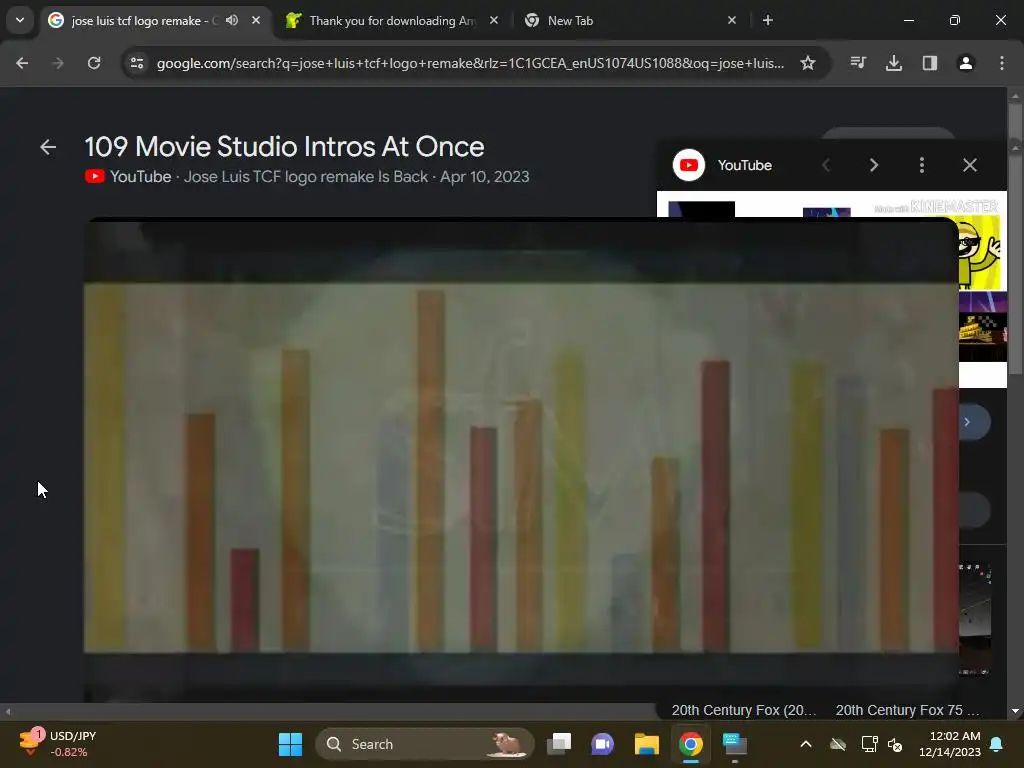
Task: Open Task View on the taskbar
Action: pyautogui.click(x=559, y=744)
